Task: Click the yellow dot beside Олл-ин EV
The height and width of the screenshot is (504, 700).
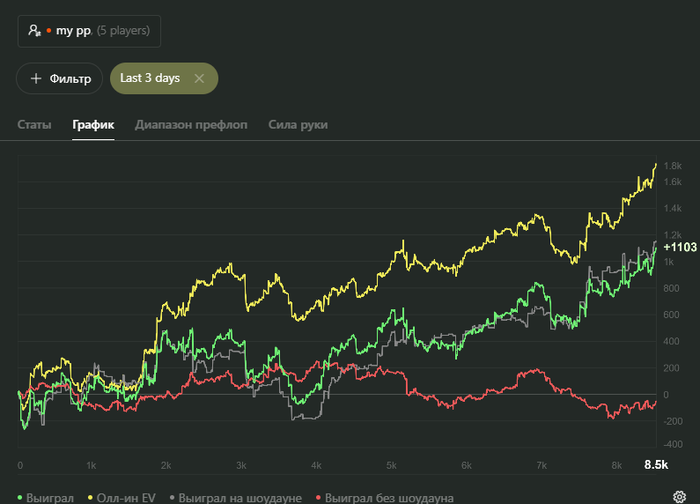Action: coord(92,497)
